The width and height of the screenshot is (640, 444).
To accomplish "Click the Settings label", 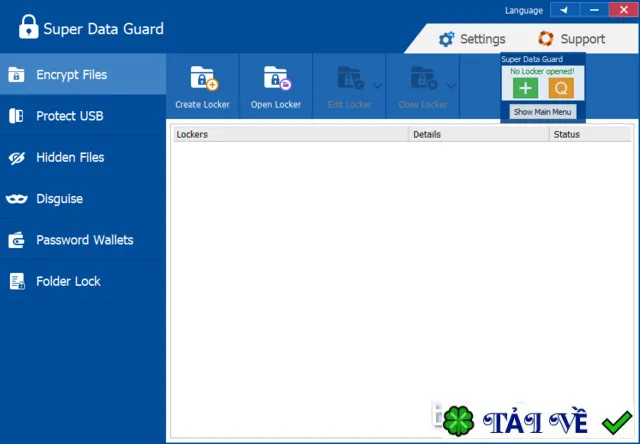I will [482, 39].
